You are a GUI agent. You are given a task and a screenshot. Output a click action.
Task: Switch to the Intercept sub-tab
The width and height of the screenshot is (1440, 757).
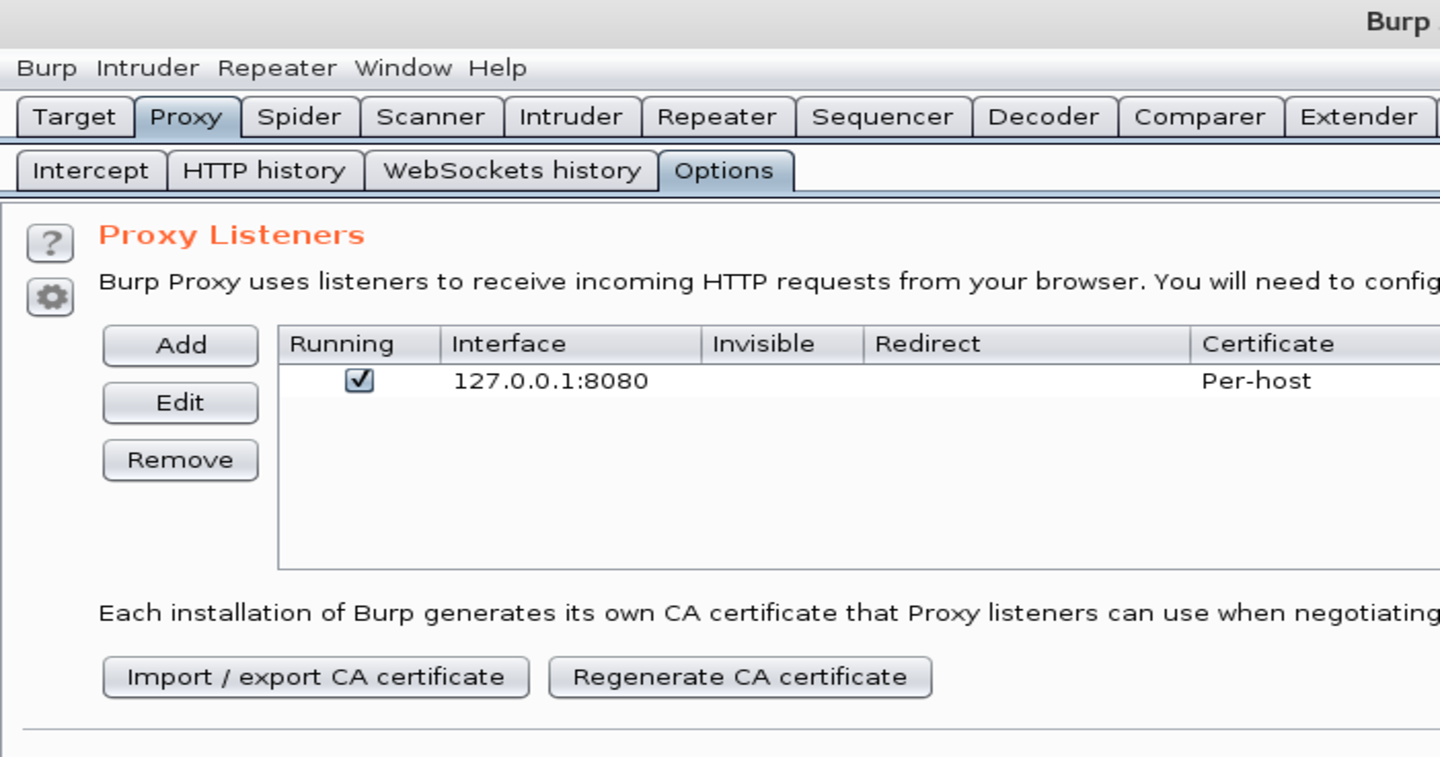(90, 171)
